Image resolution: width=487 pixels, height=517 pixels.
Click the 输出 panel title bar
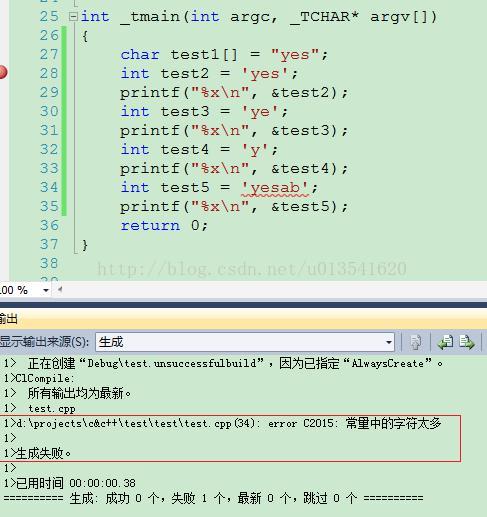[243, 318]
